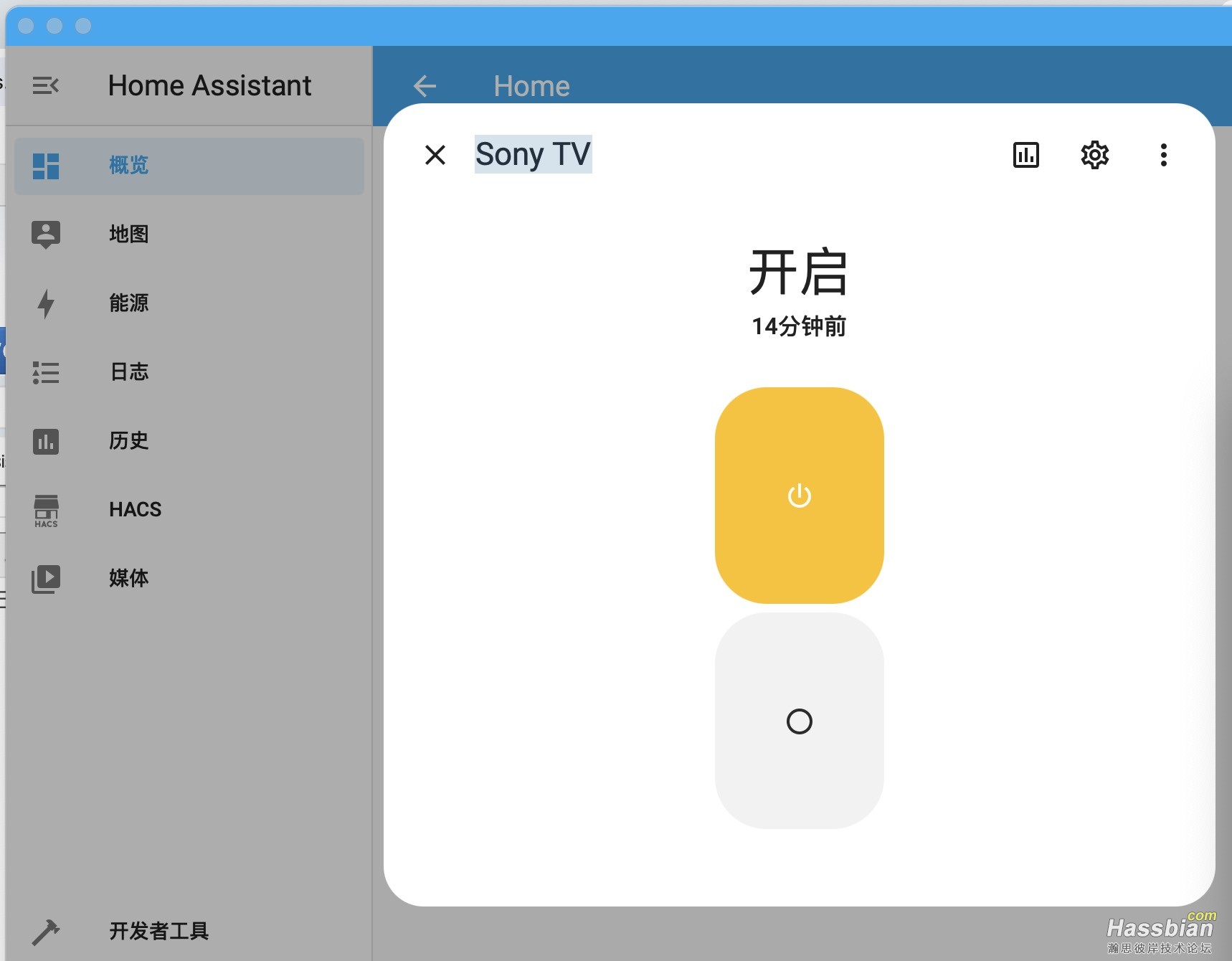Collapse the Home Assistant sidebar menu

[x=46, y=86]
